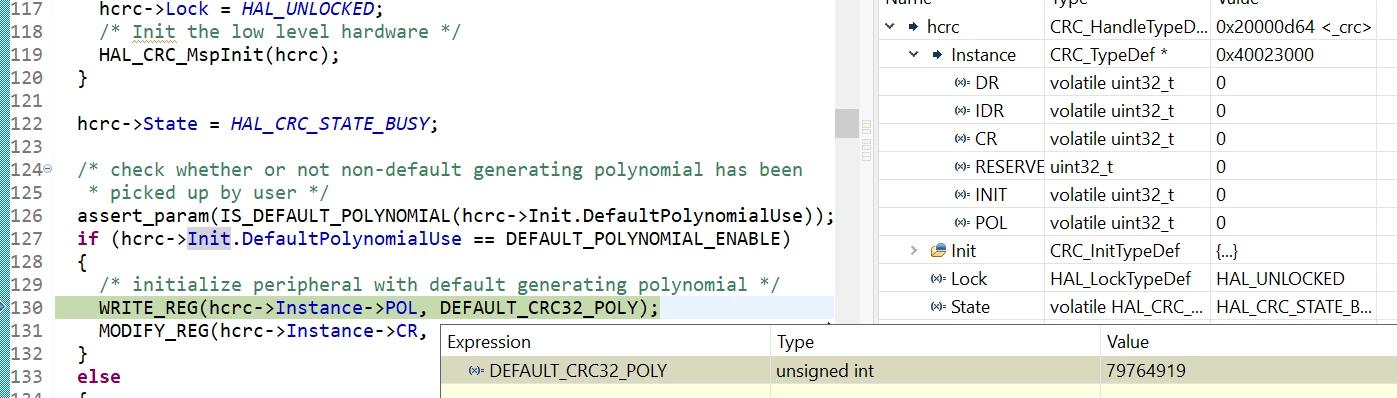Select the DEFAULT_CRC32_POLY expression row
1397x398 pixels.
[x=919, y=371]
